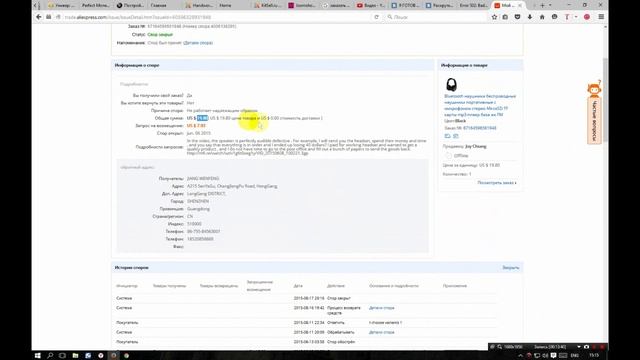The height and width of the screenshot is (360, 640).
Task: Switch to the YouTube Видео tab
Action: pyautogui.click(x=370, y=5)
